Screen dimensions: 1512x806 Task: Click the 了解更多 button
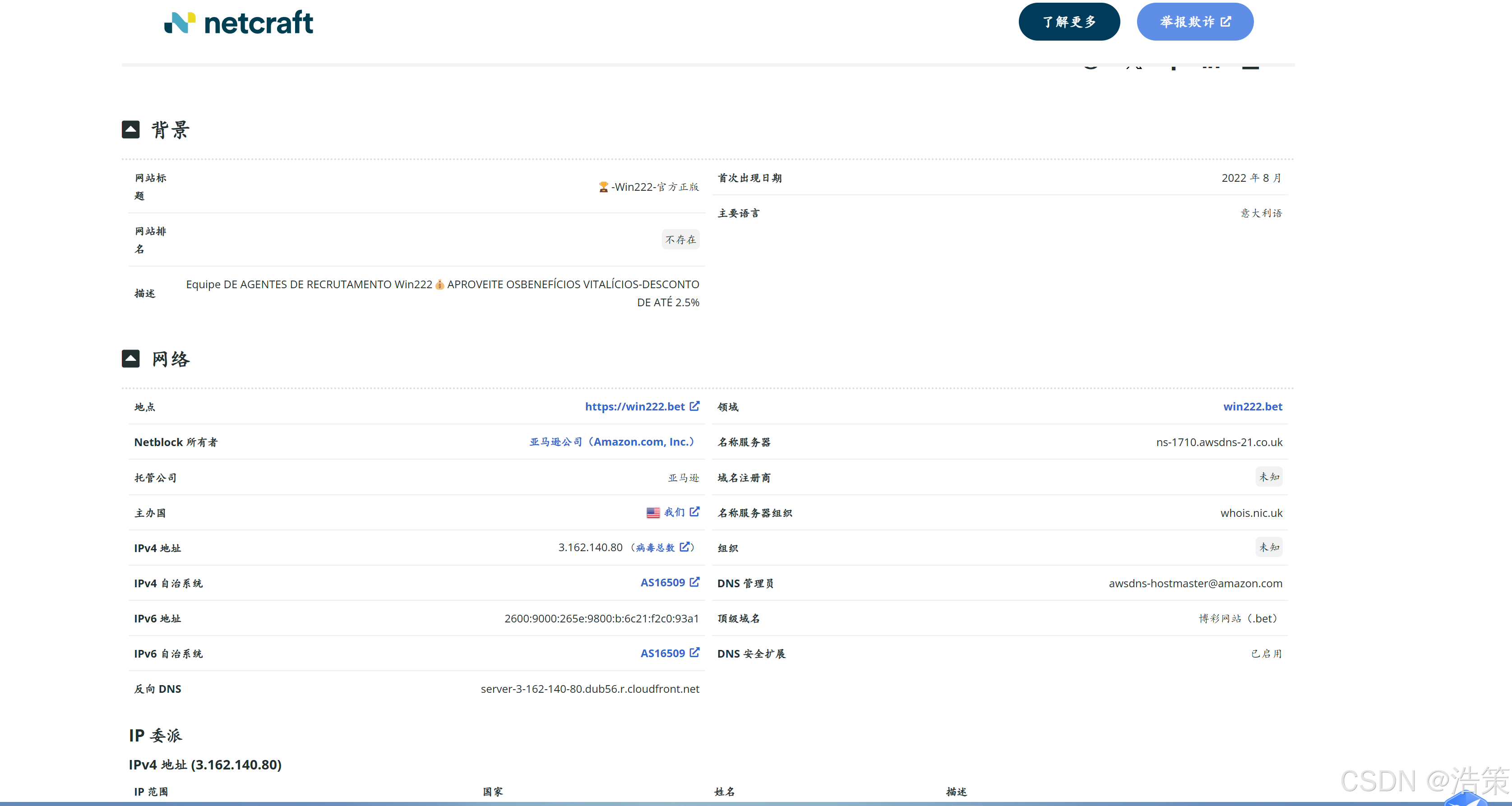pos(1069,22)
